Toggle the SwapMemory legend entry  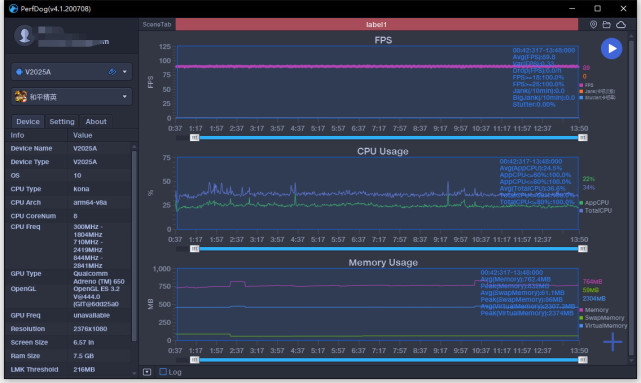coord(602,318)
